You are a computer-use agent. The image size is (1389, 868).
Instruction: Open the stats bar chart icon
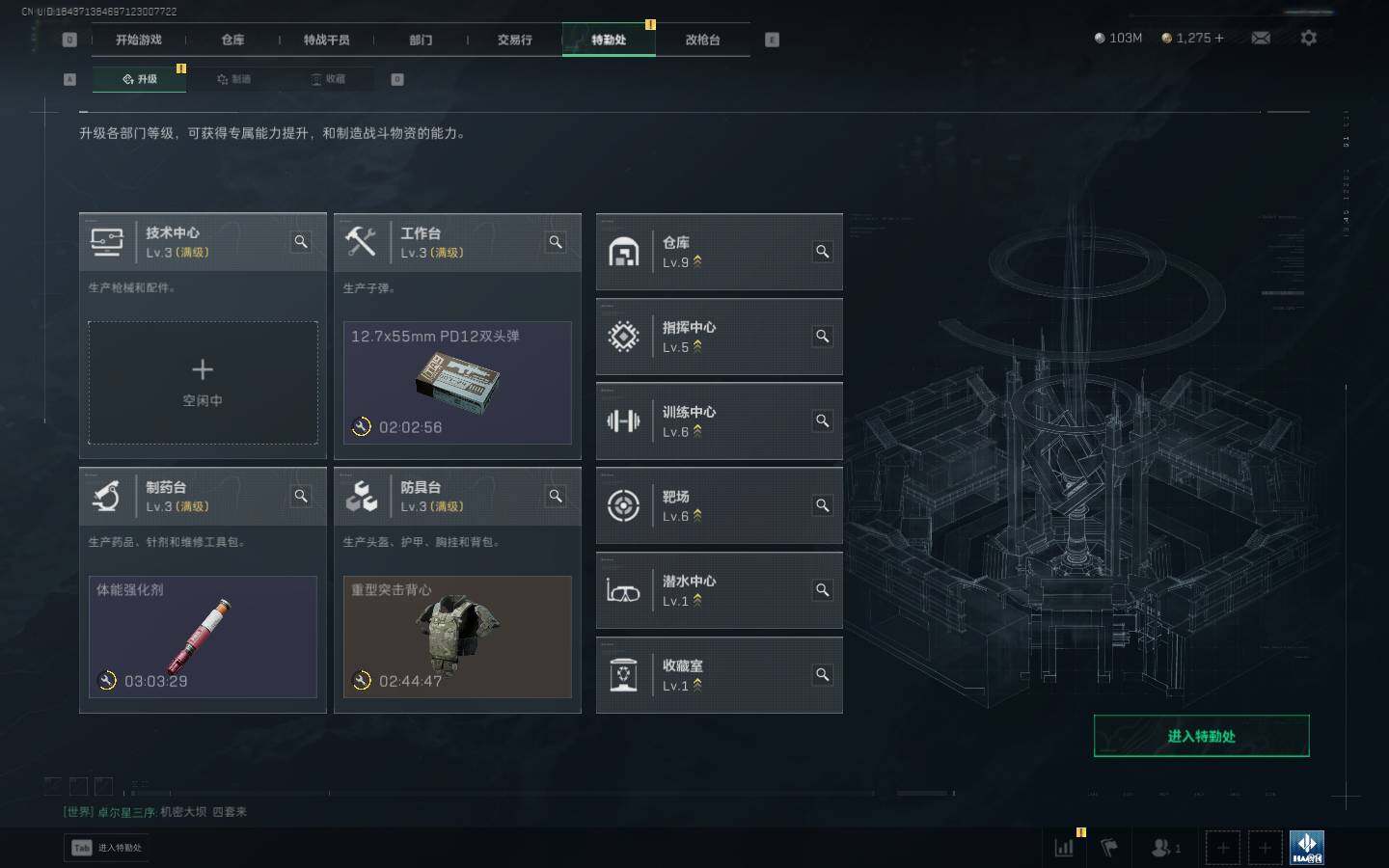[1065, 848]
